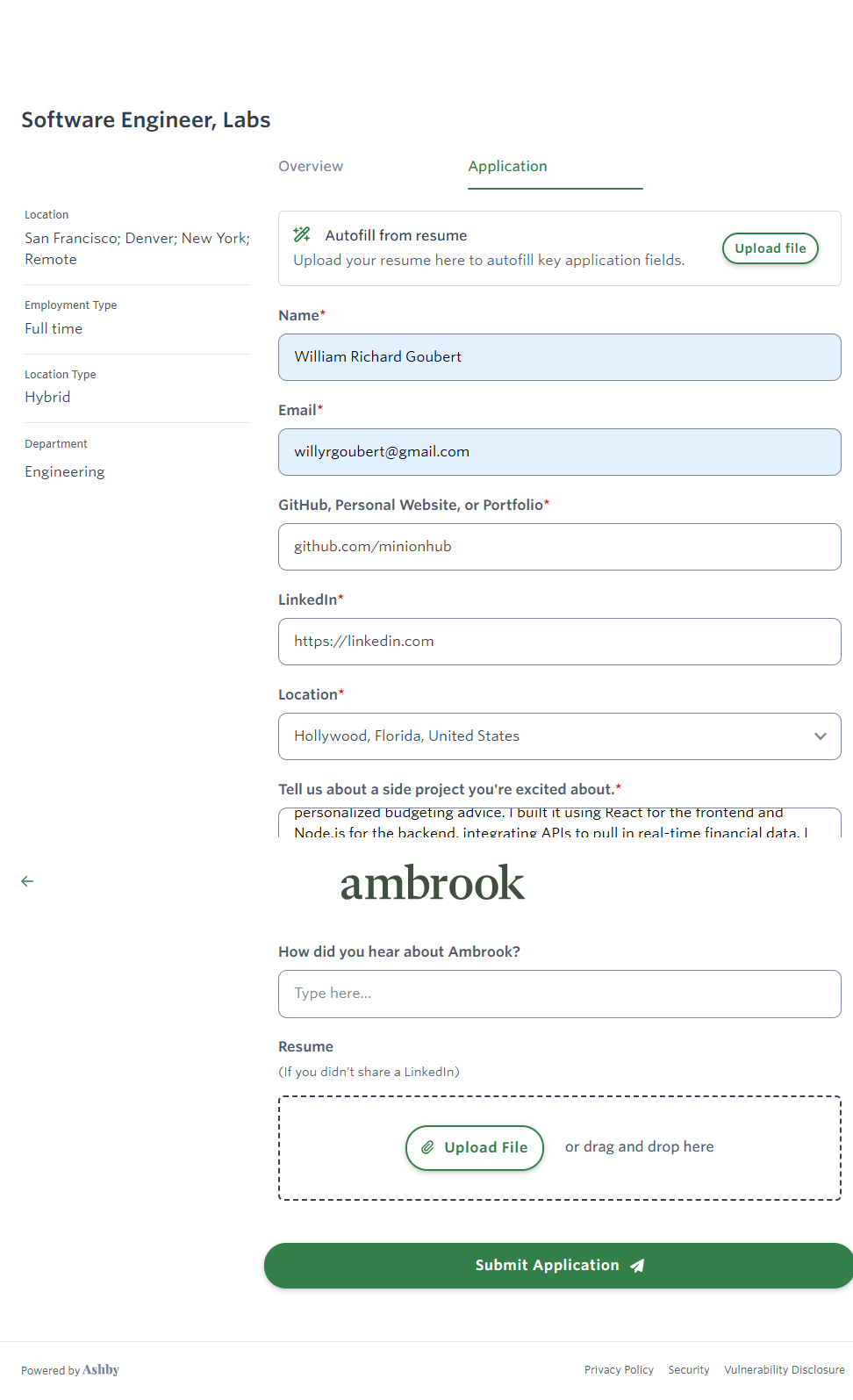
Task: Switch to the Overview tab
Action: (x=311, y=167)
